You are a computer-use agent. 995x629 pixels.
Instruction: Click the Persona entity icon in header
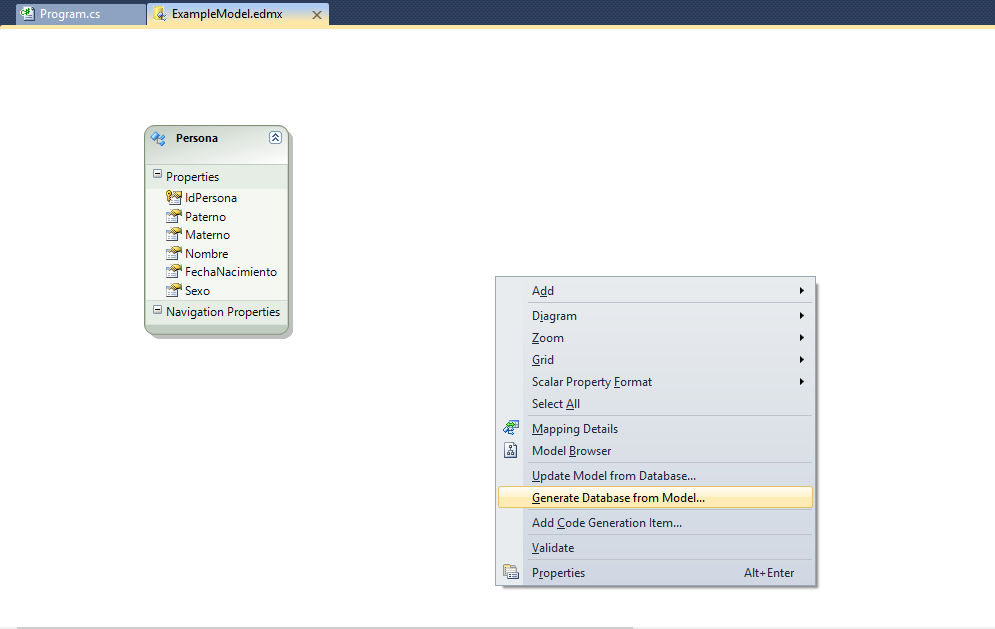pos(159,138)
